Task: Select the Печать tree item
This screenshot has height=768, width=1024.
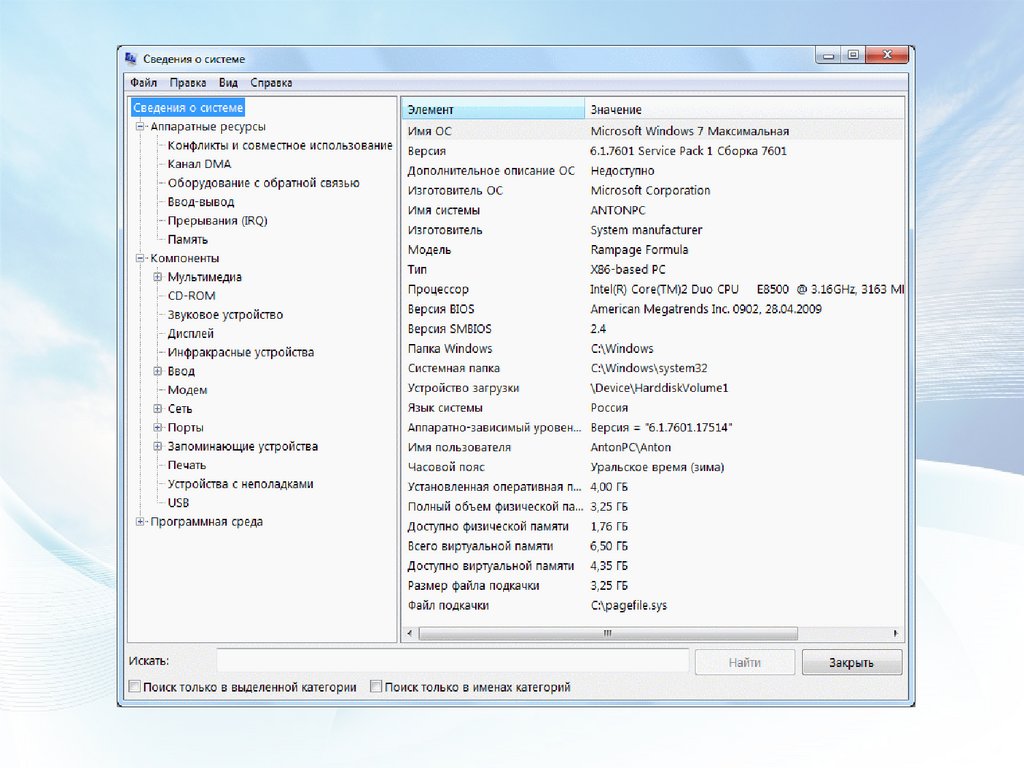Action: click(187, 465)
